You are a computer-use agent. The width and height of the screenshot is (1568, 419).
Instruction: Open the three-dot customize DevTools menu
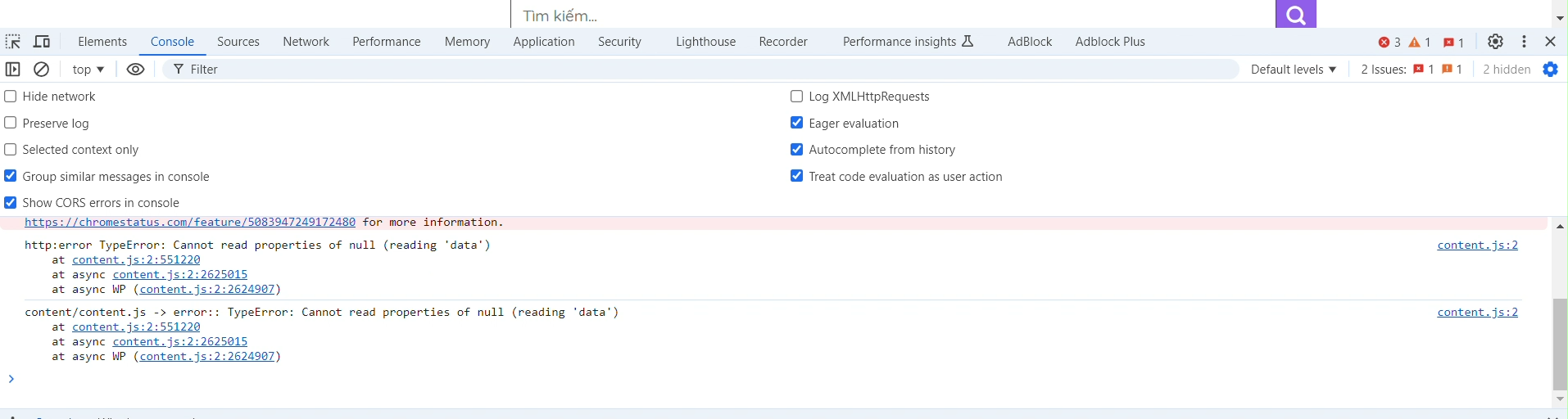1524,42
